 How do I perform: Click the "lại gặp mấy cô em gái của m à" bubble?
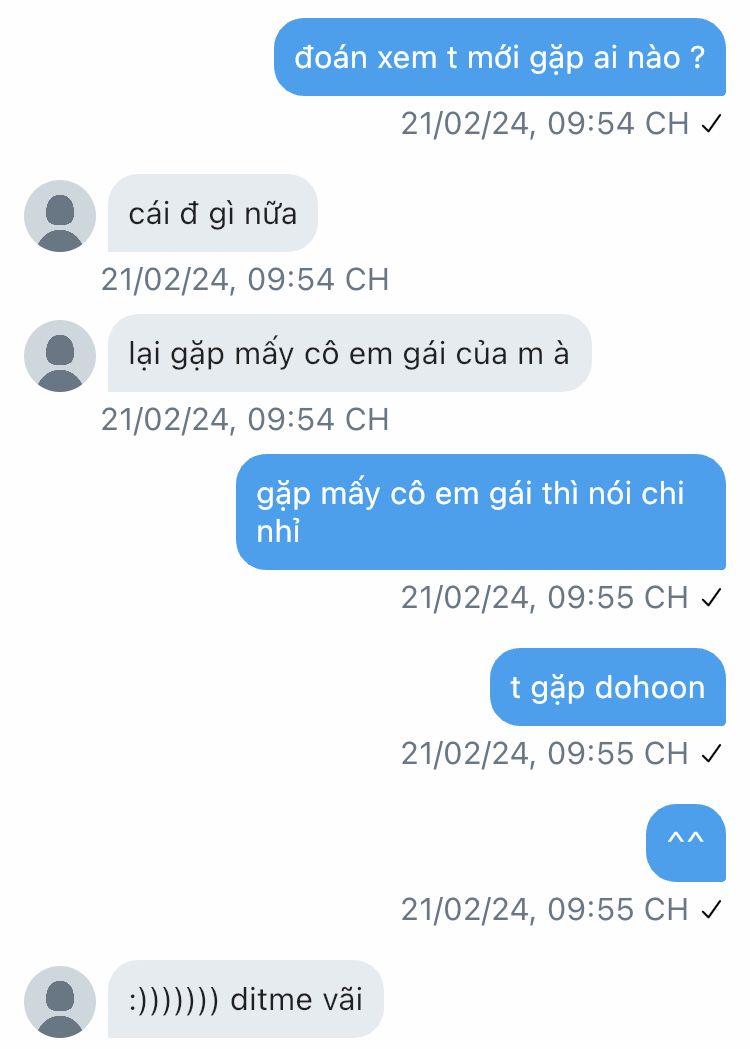click(349, 353)
